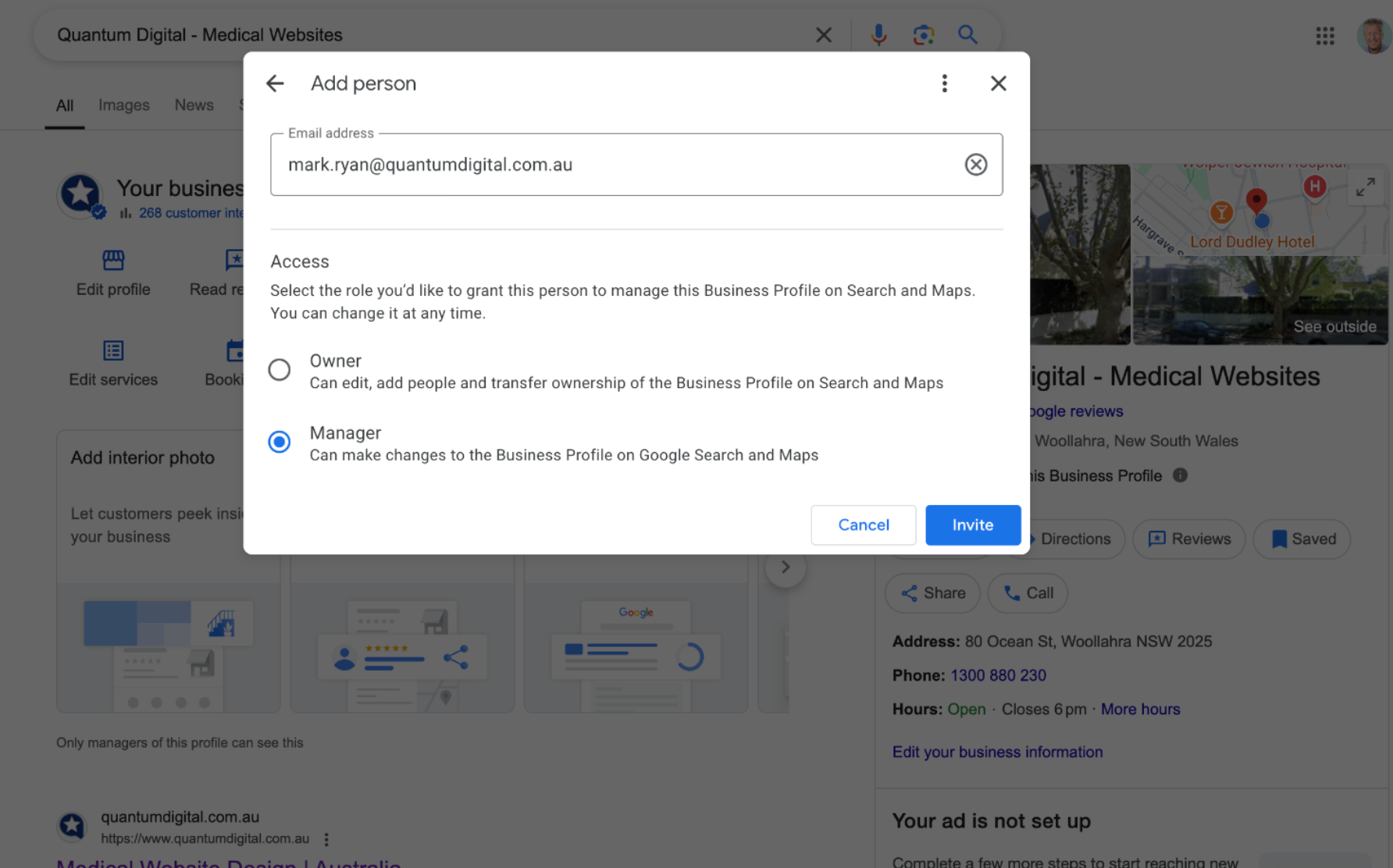The height and width of the screenshot is (868, 1393).
Task: Click the red location pin on map
Action: [1256, 201]
